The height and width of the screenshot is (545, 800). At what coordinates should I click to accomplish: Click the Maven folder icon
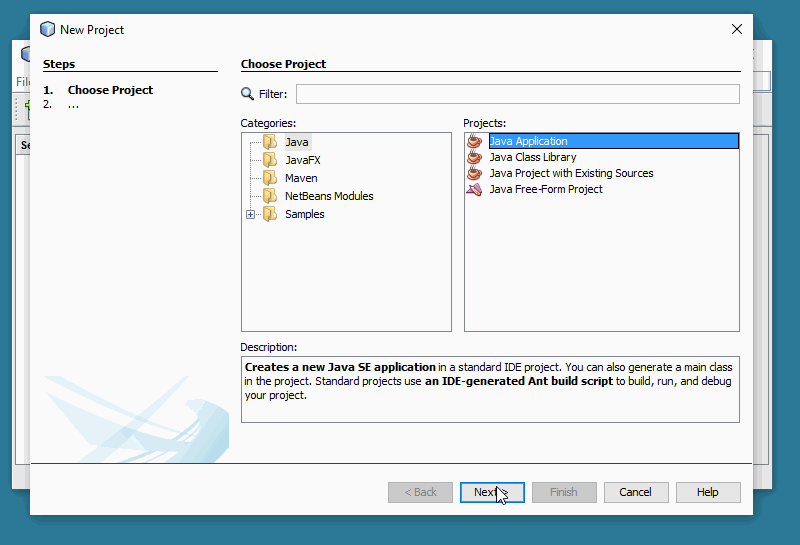(x=270, y=178)
